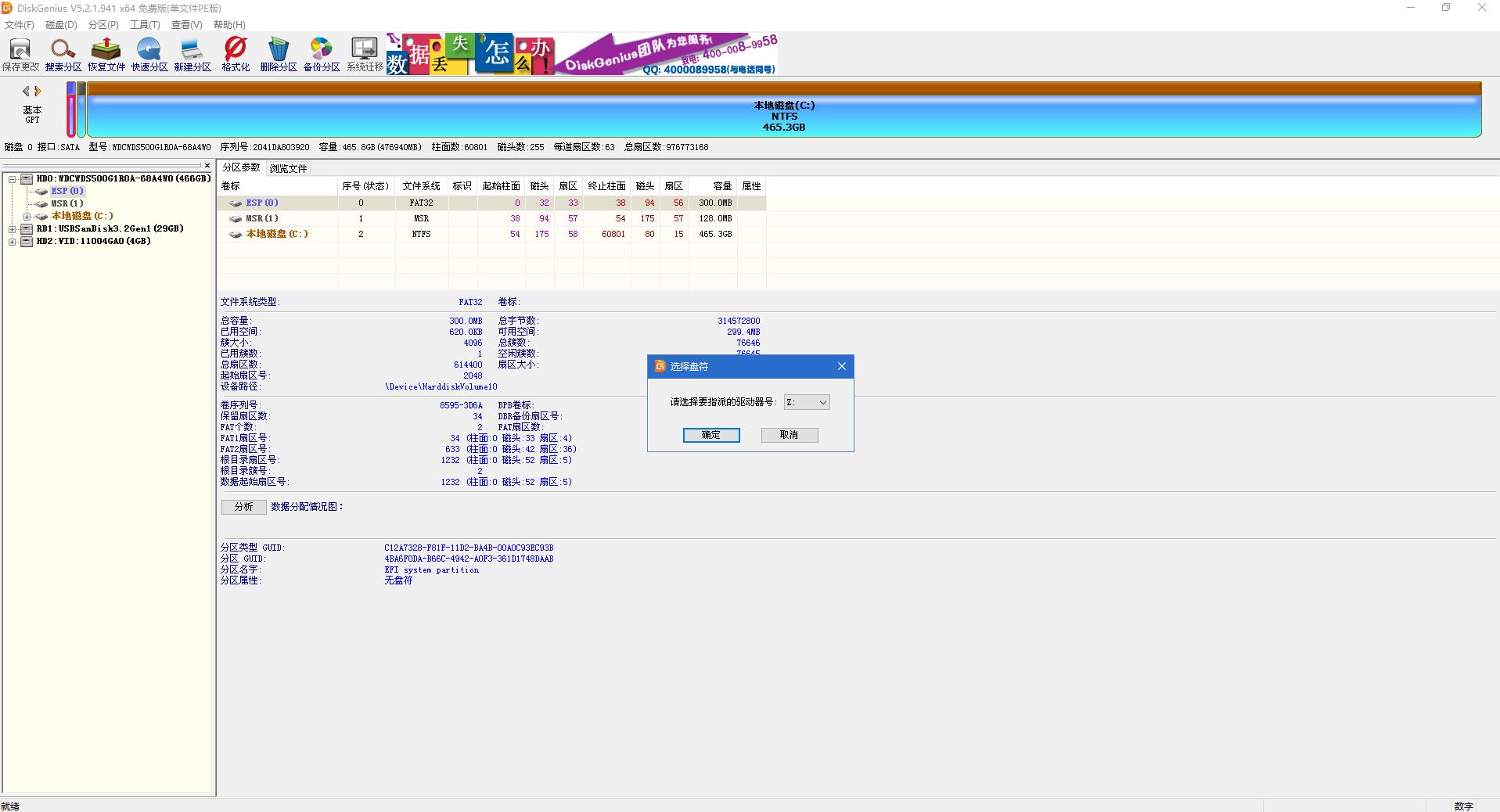Select HD2:VID:11004GA0 (4GB) in tree

(x=93, y=241)
